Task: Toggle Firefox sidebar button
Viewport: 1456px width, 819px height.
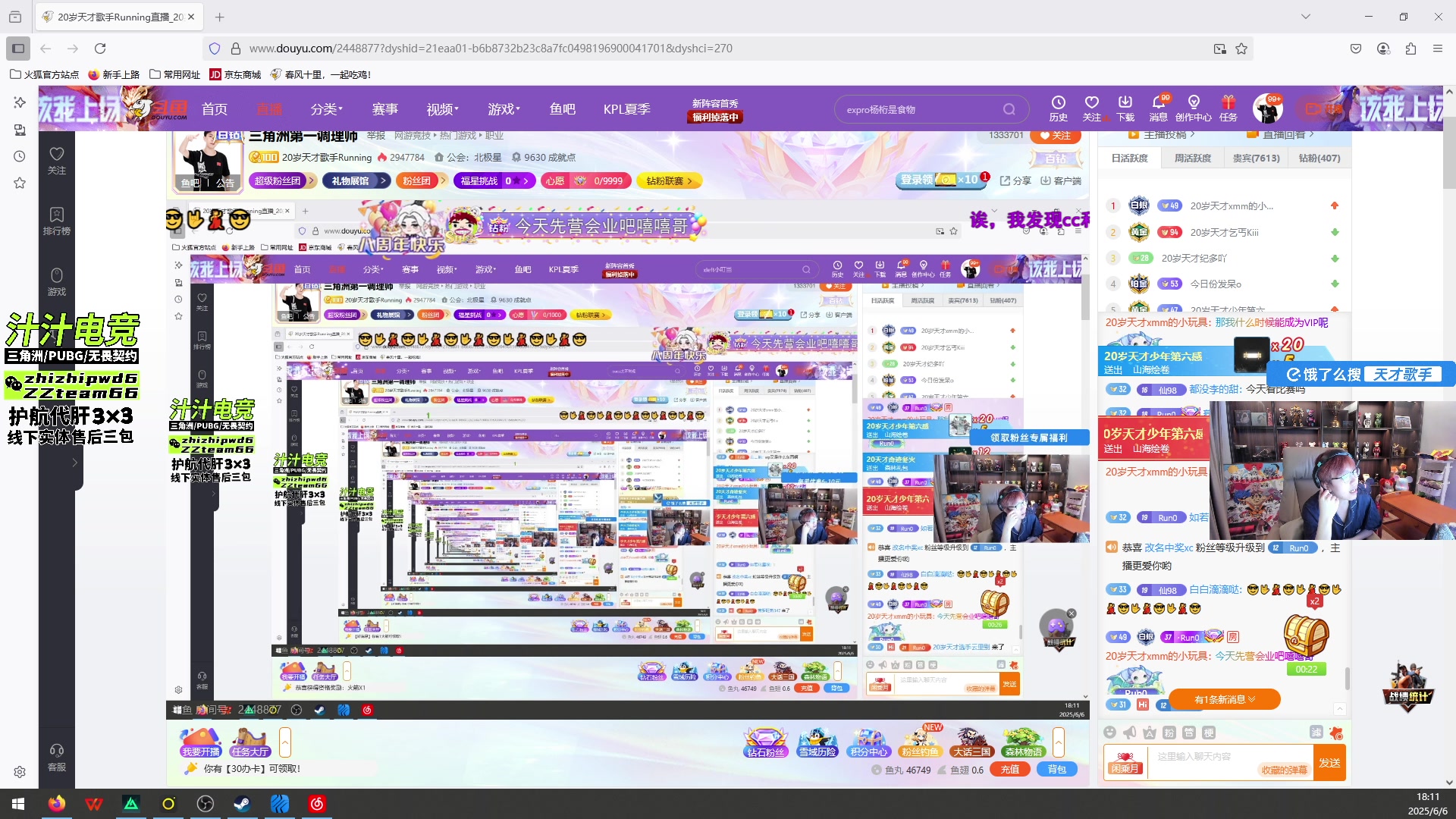Action: tap(18, 49)
